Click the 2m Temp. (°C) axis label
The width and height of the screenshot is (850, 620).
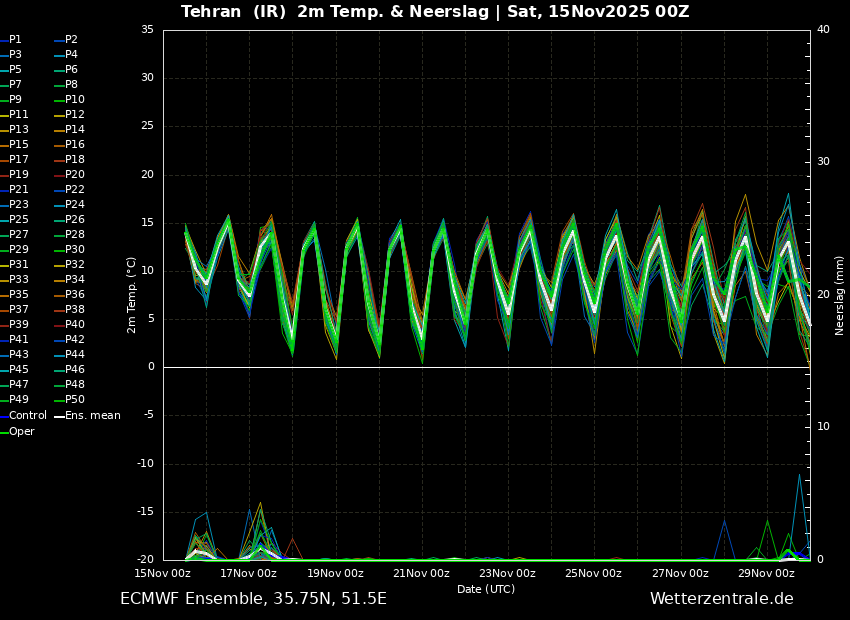(x=132, y=295)
